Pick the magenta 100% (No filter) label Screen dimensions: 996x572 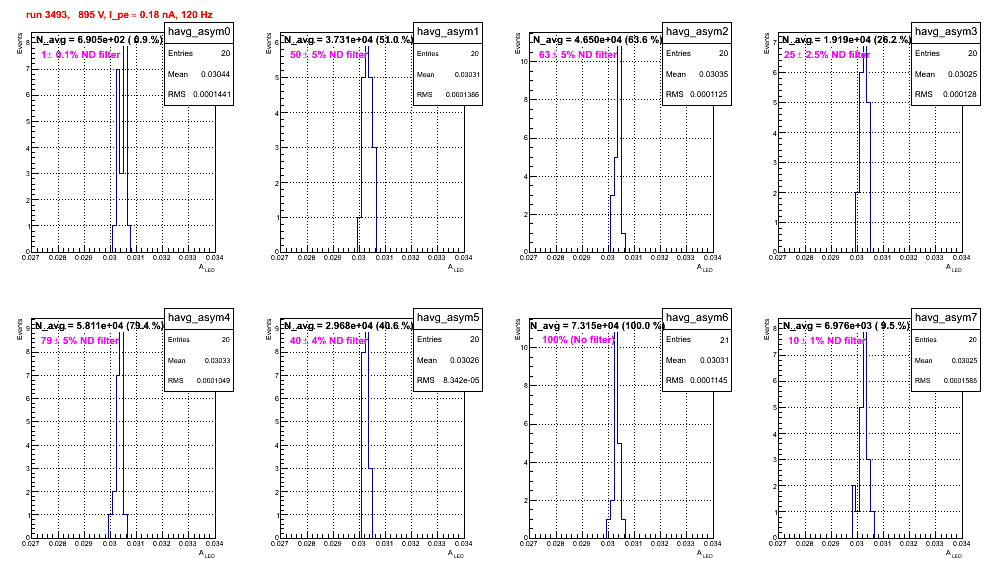click(579, 341)
